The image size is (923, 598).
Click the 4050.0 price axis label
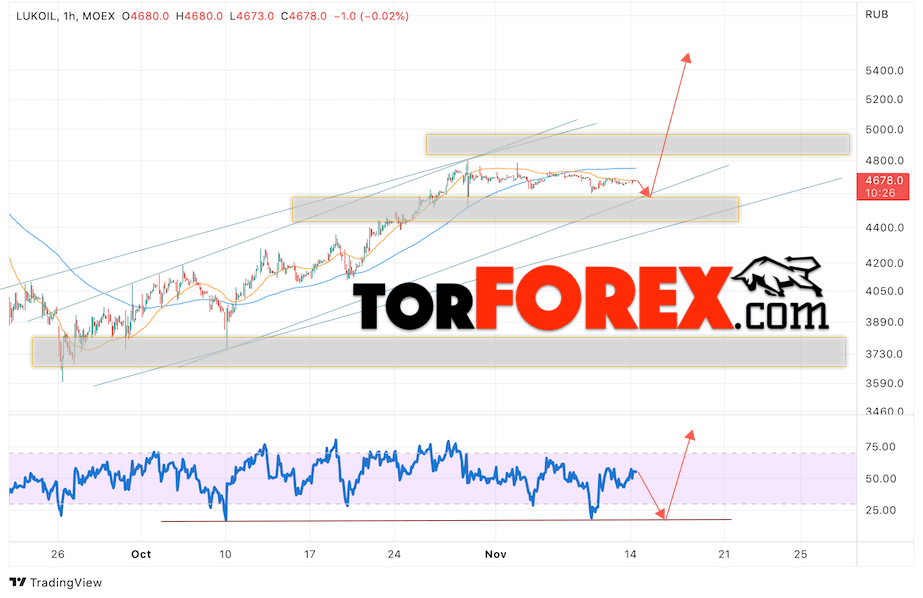click(x=884, y=291)
